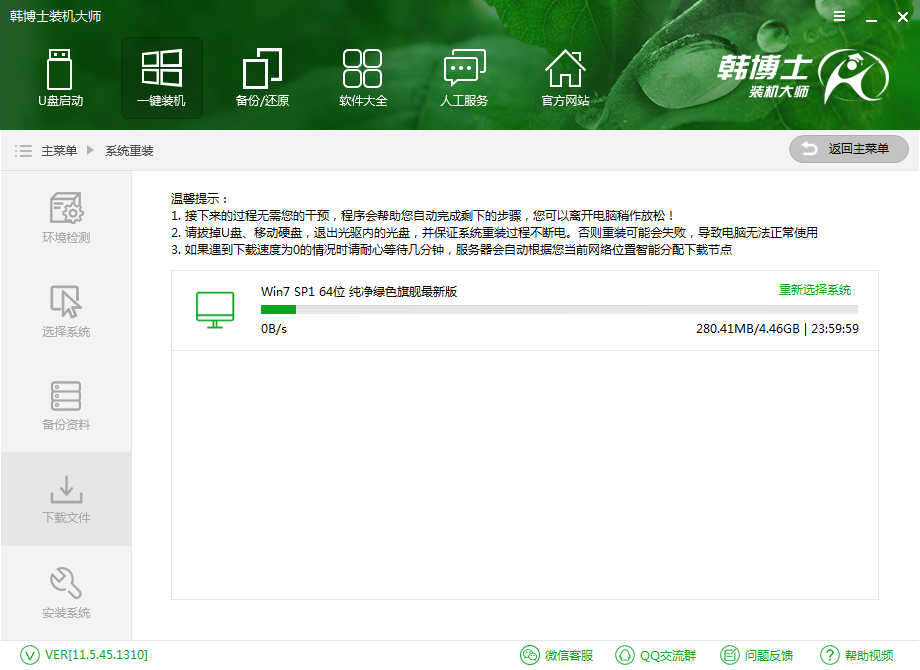Viewport: 920px width, 670px height.
Task: Open 软件大全 software collection
Action: (x=363, y=77)
